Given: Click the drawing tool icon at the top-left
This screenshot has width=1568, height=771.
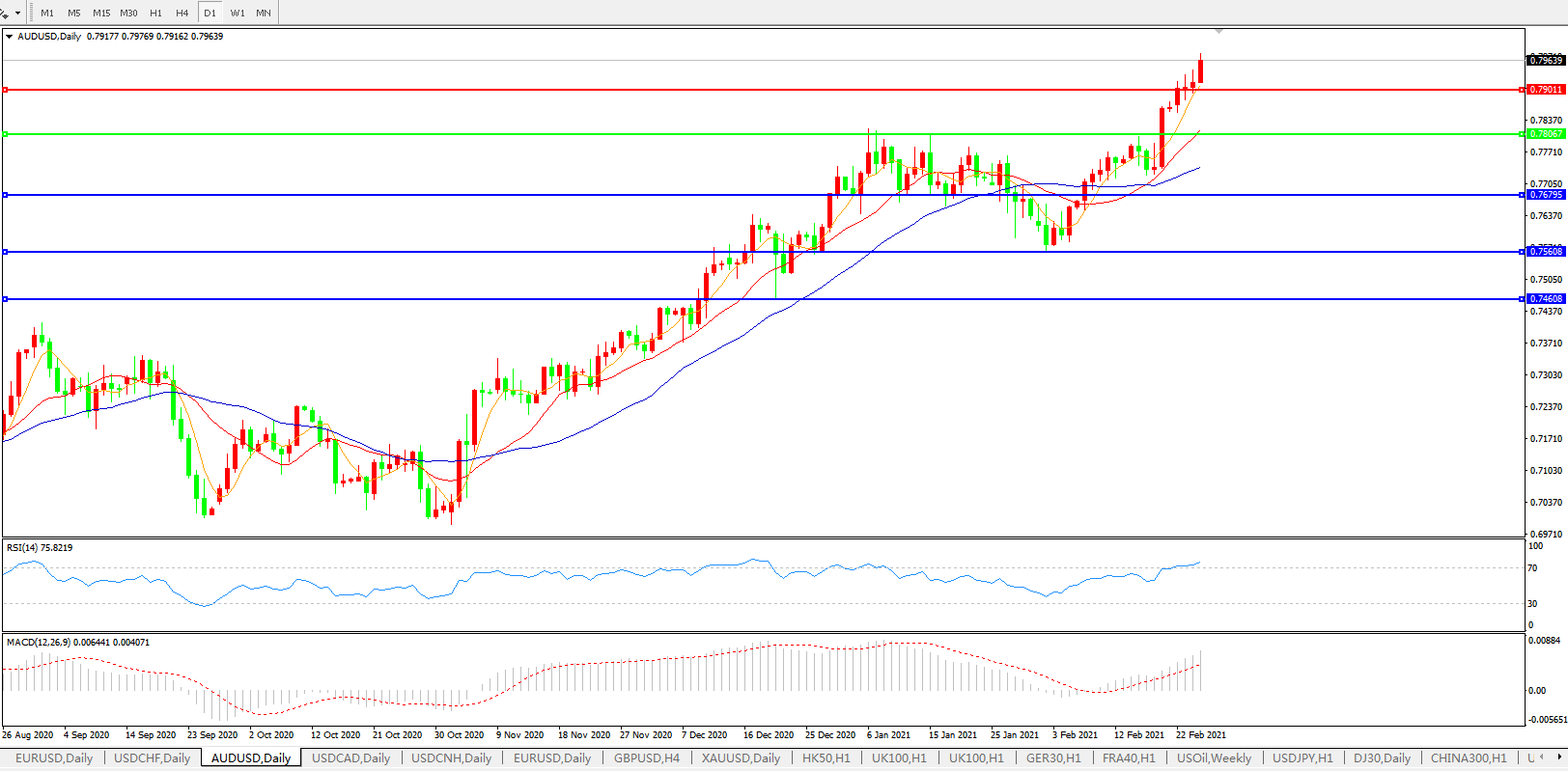Looking at the screenshot, I should (5, 13).
